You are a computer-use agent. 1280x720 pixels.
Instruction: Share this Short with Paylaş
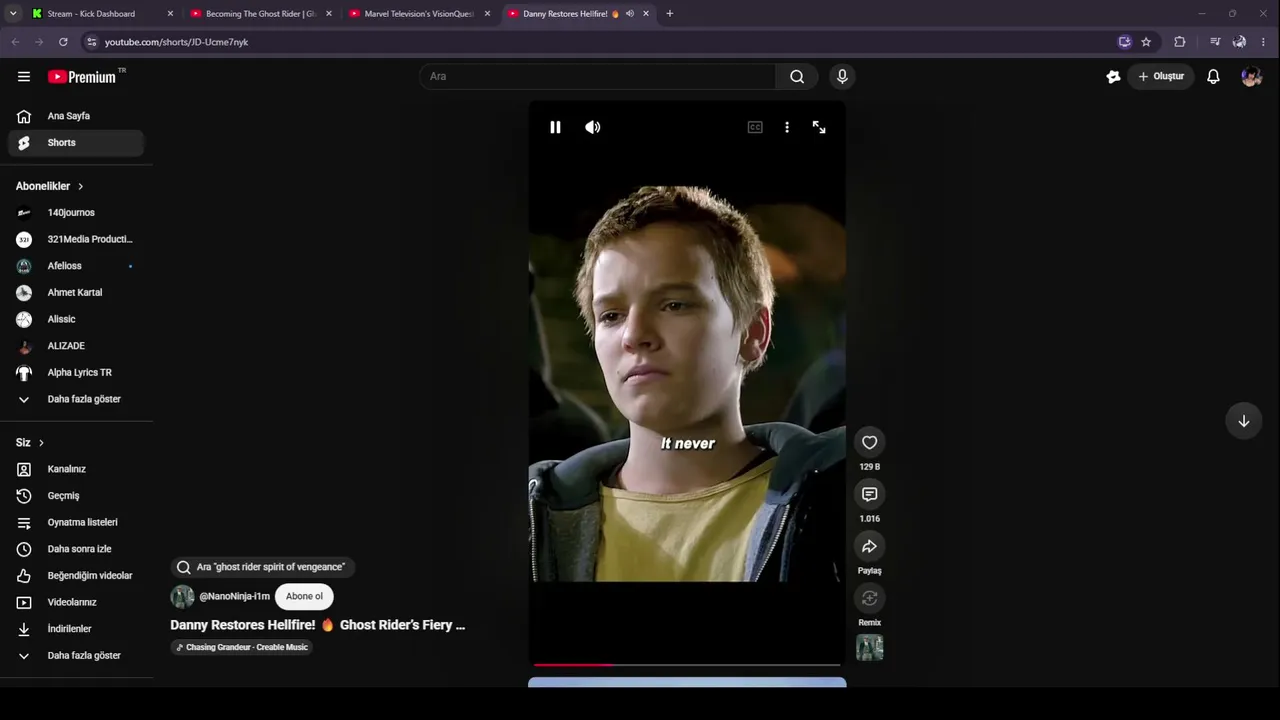click(869, 546)
